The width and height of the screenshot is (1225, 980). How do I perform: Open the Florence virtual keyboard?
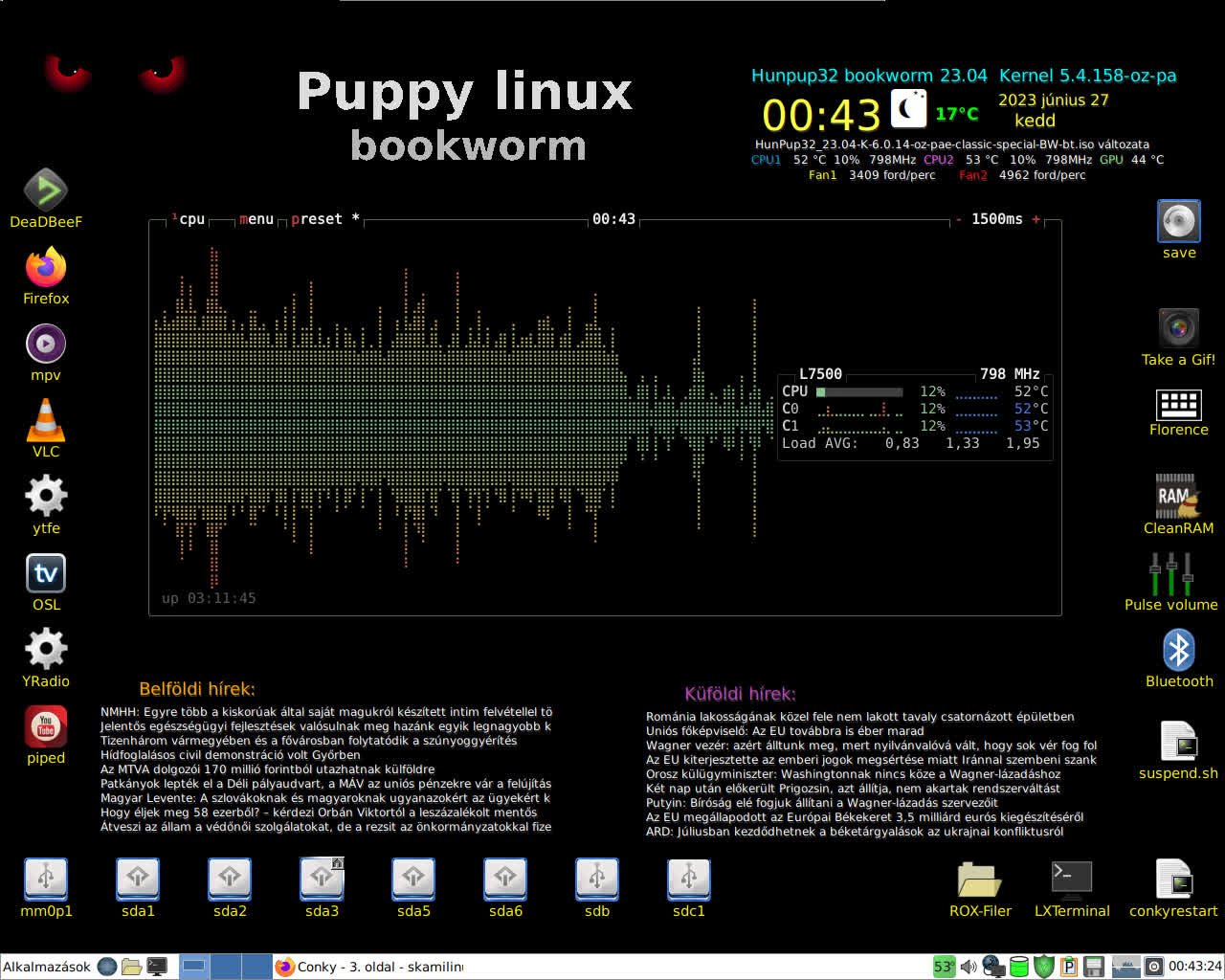coord(1179,405)
